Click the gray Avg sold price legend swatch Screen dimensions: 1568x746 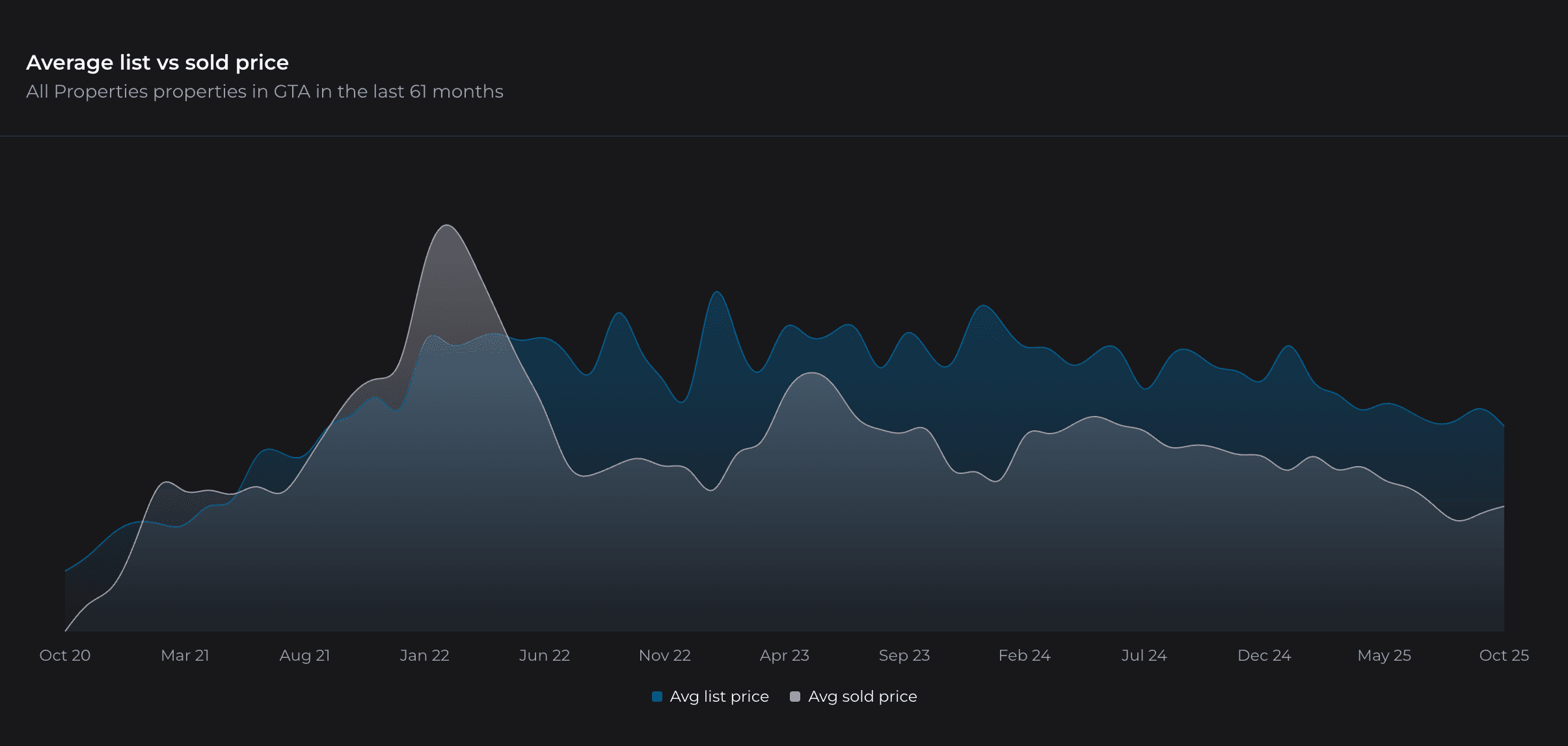(x=795, y=696)
